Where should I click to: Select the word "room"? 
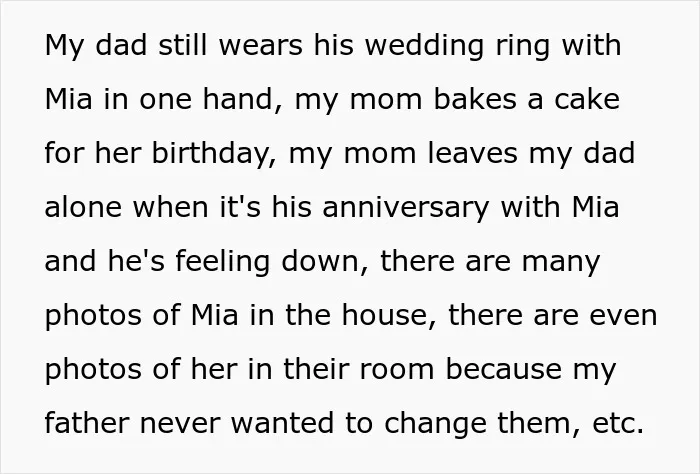396,370
